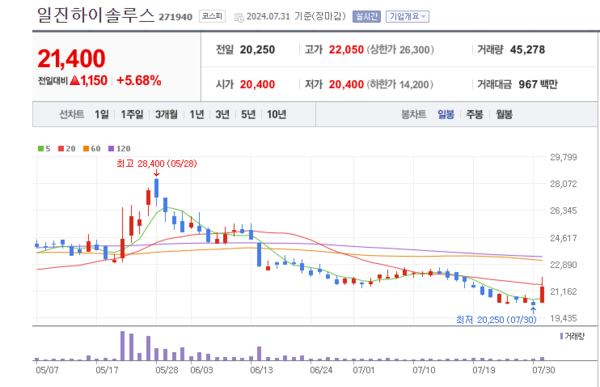Click the red 20-day moving average swatch
600x387 pixels.
pos(61,149)
